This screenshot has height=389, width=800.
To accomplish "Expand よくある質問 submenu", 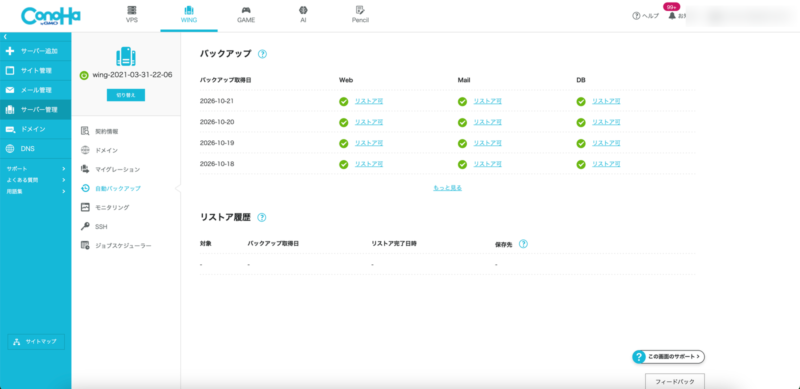I will point(36,180).
